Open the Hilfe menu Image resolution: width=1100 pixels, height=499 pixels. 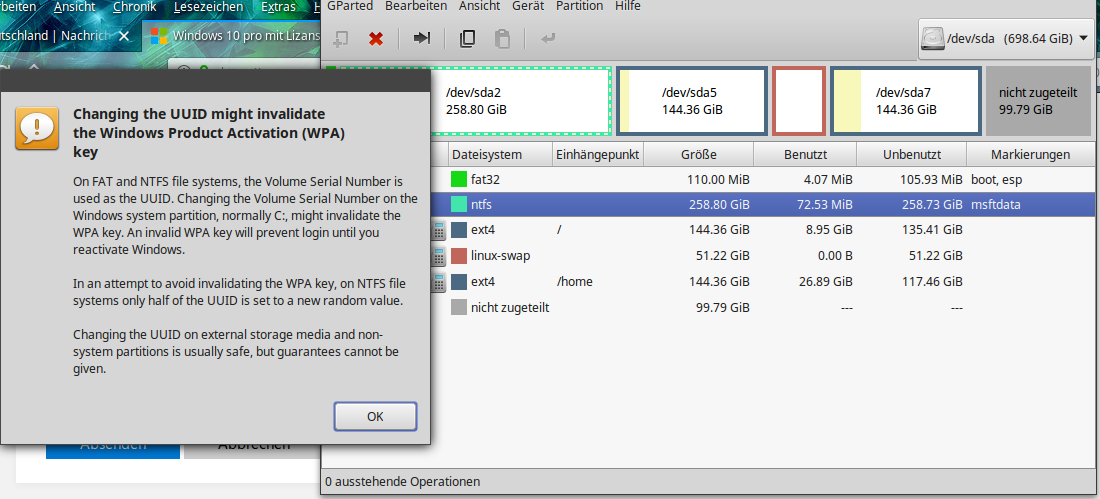point(628,6)
